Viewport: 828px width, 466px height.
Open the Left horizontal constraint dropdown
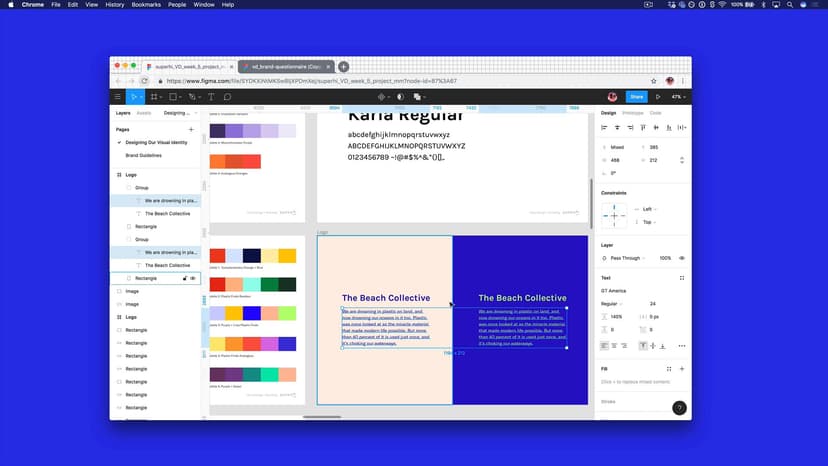[x=650, y=209]
